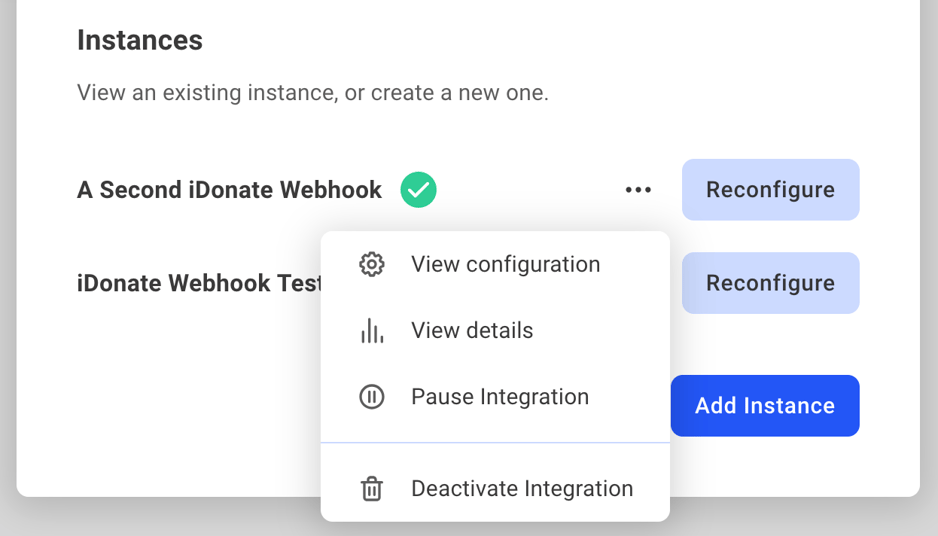Click the iDonate Webhook Test instance name
This screenshot has height=536, width=938.
(x=199, y=283)
